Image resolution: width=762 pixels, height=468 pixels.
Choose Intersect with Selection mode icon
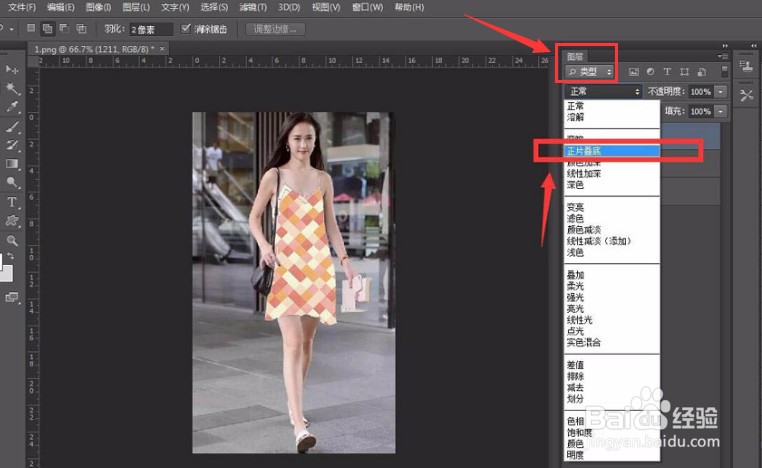(81, 28)
